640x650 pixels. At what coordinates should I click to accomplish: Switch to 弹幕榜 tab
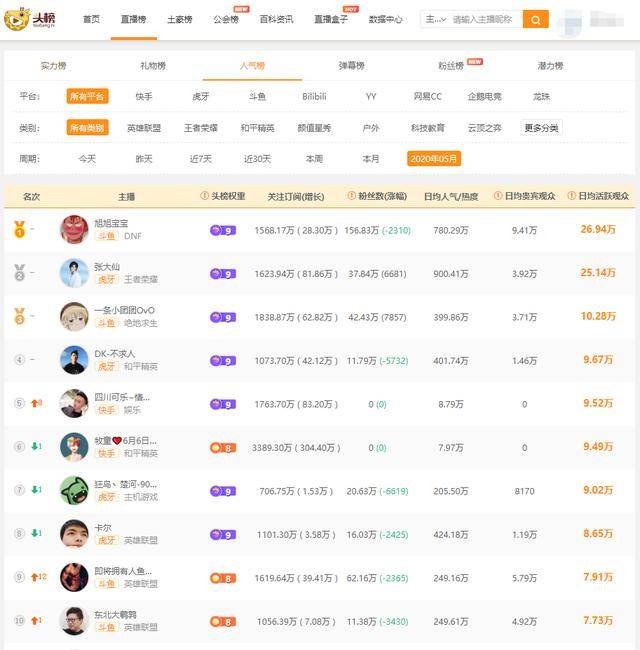point(352,65)
